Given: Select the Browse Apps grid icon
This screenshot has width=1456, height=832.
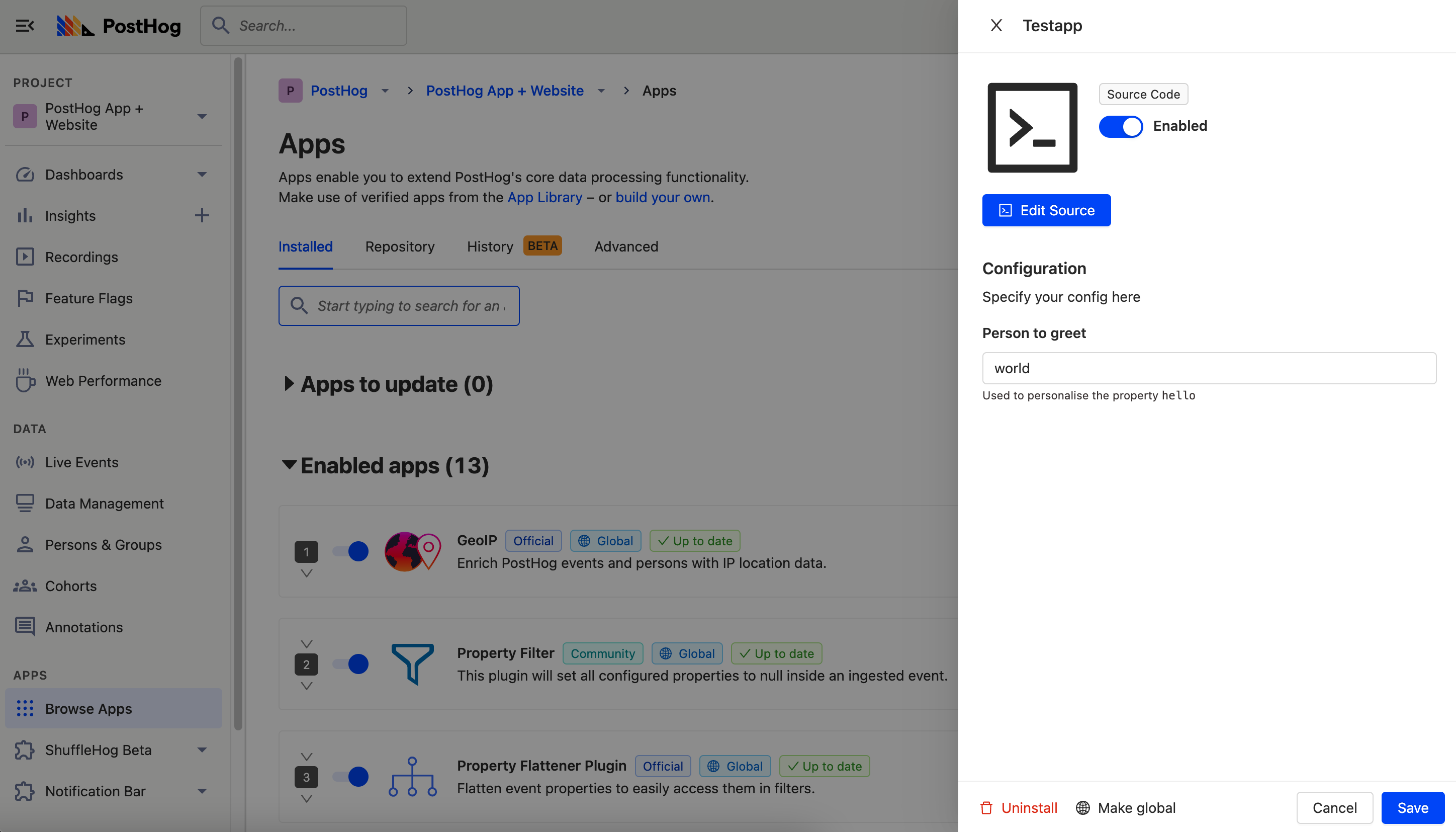Looking at the screenshot, I should tap(25, 708).
